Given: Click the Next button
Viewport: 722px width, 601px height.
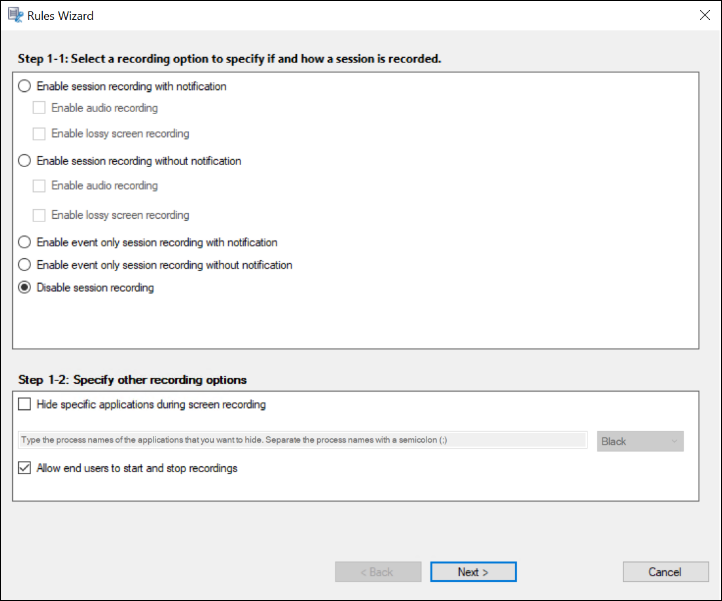Looking at the screenshot, I should coord(473,572).
